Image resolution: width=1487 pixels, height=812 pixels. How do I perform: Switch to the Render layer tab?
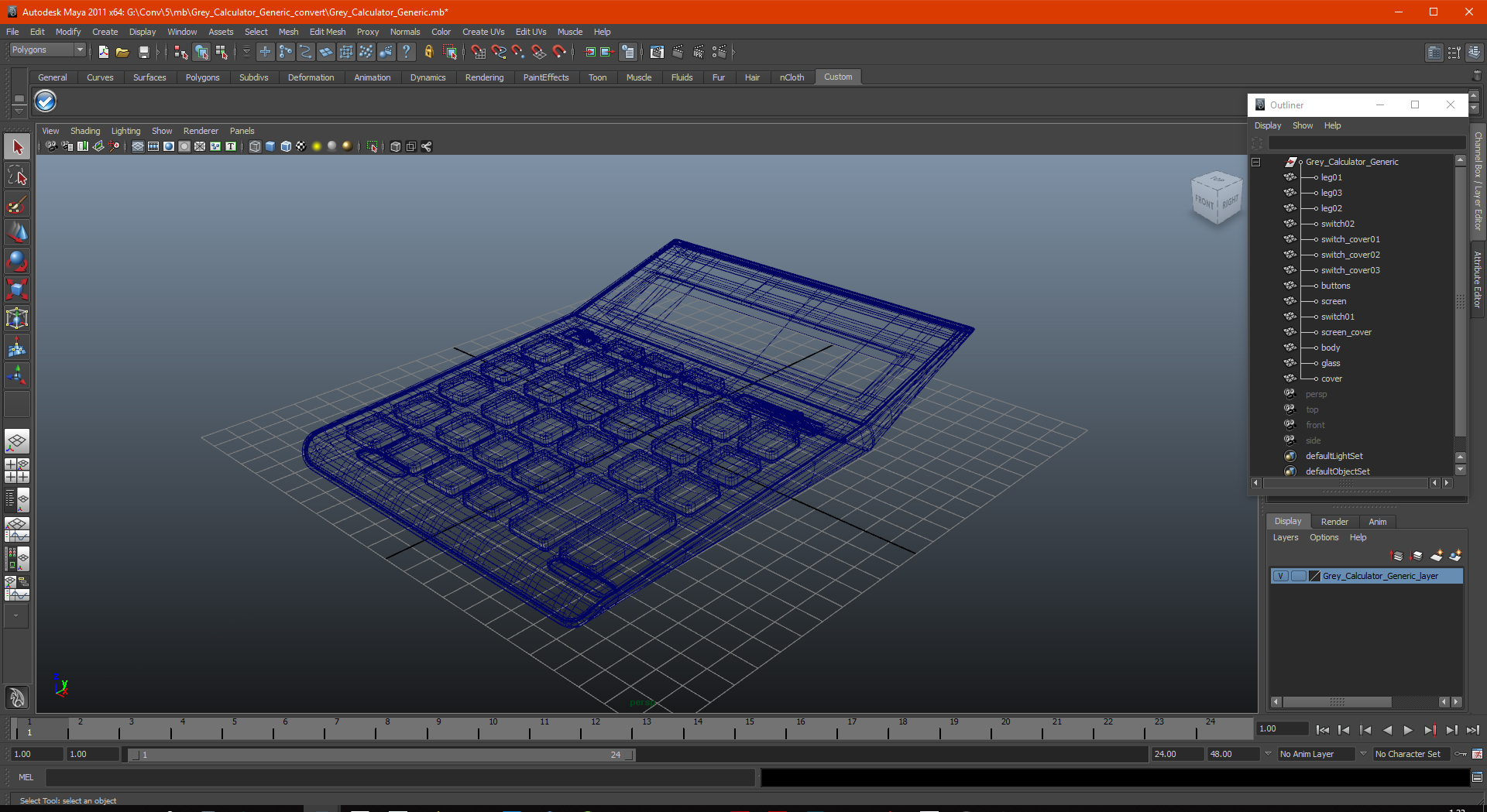click(x=1334, y=522)
